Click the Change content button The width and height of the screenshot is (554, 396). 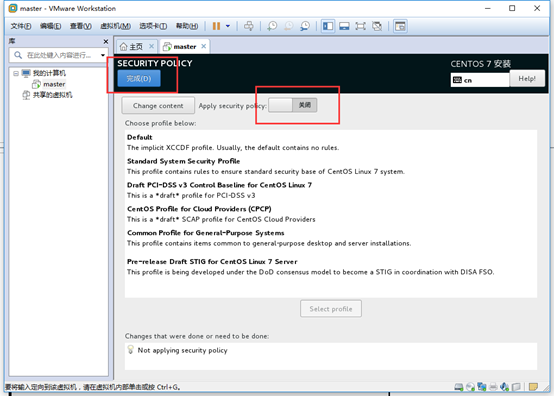click(x=158, y=106)
